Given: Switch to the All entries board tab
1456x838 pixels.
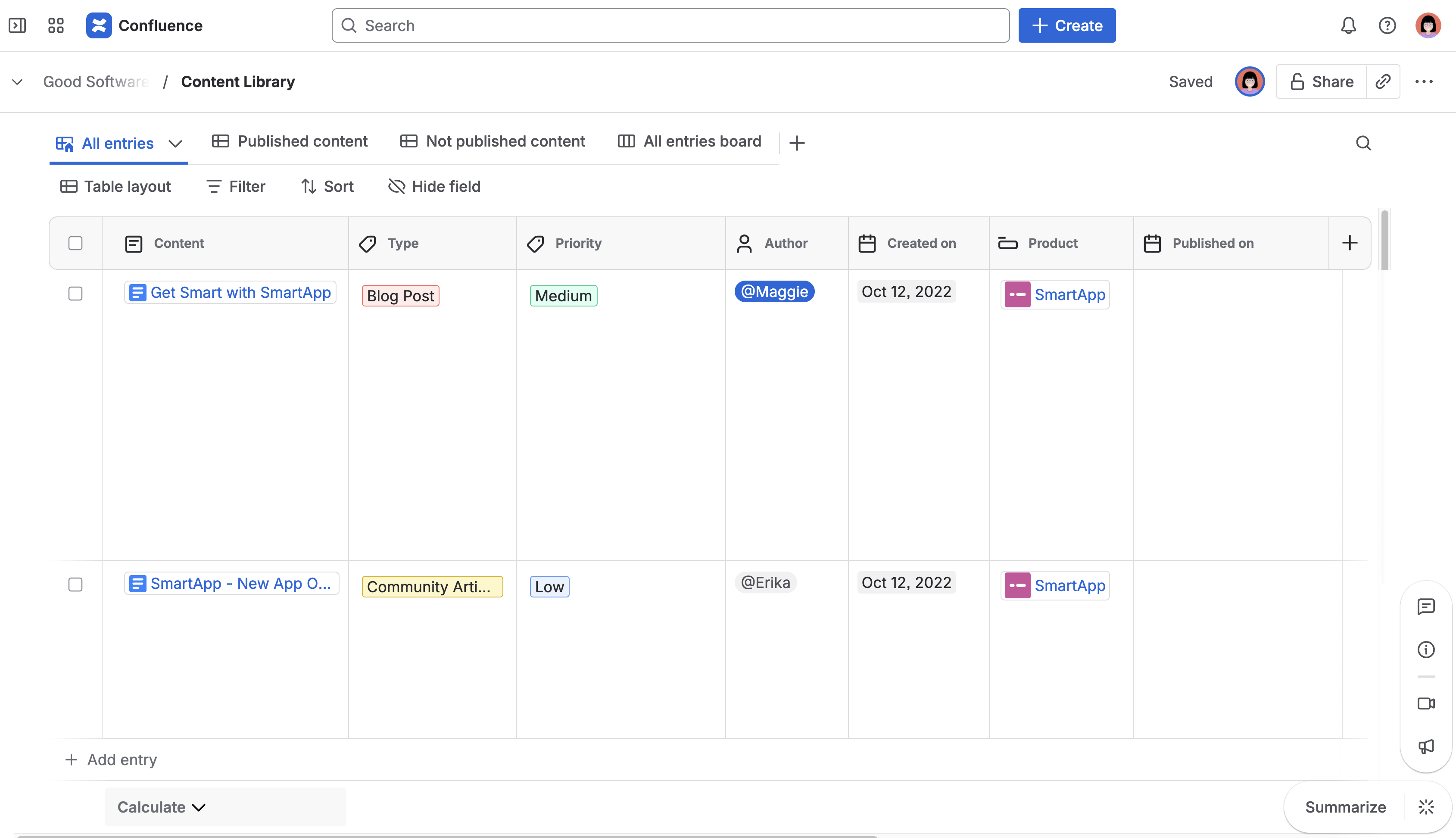Looking at the screenshot, I should [689, 141].
